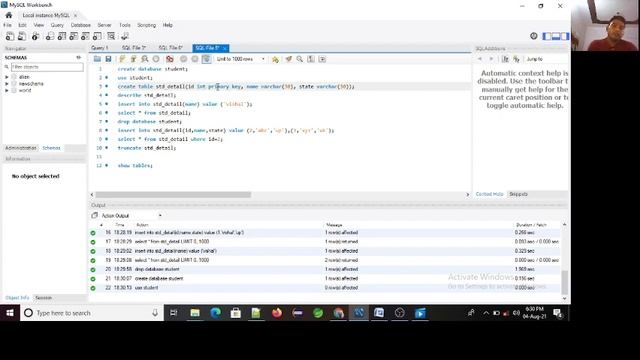Image resolution: width=640 pixels, height=360 pixels.
Task: Open the Snippets tab in SQL Additions
Action: [x=518, y=194]
